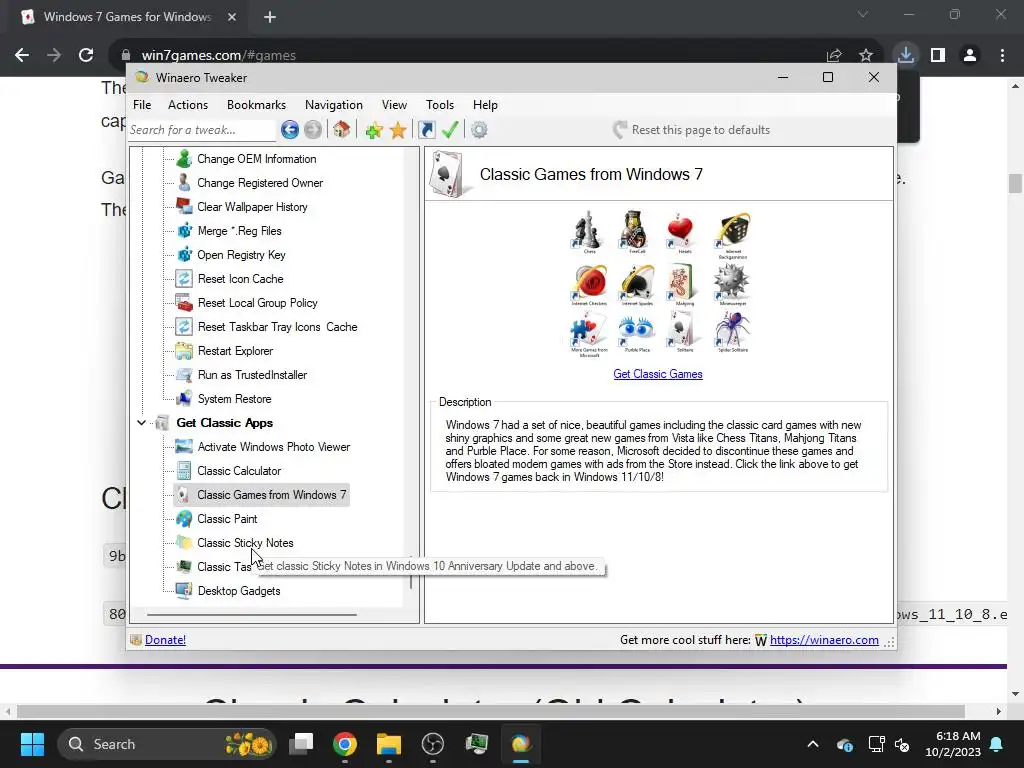Click the Run as TrustedInstaller icon
Viewport: 1024px width, 768px height.
coord(184,375)
